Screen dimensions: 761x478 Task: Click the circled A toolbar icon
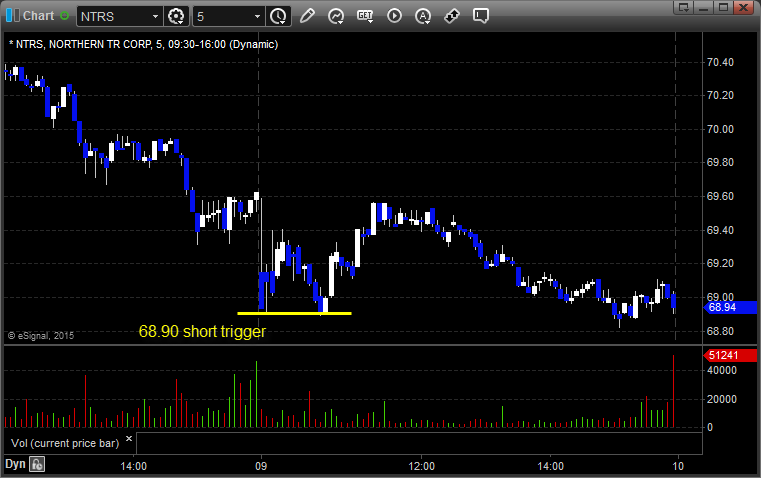pyautogui.click(x=423, y=16)
